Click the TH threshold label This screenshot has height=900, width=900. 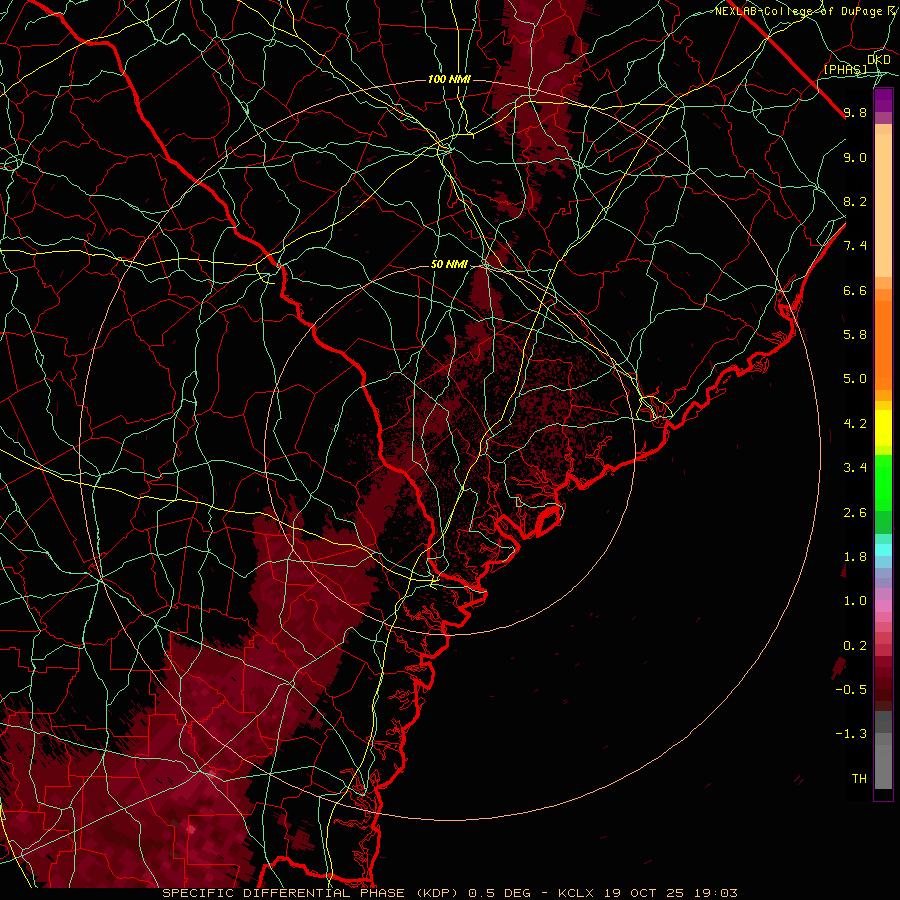click(859, 778)
